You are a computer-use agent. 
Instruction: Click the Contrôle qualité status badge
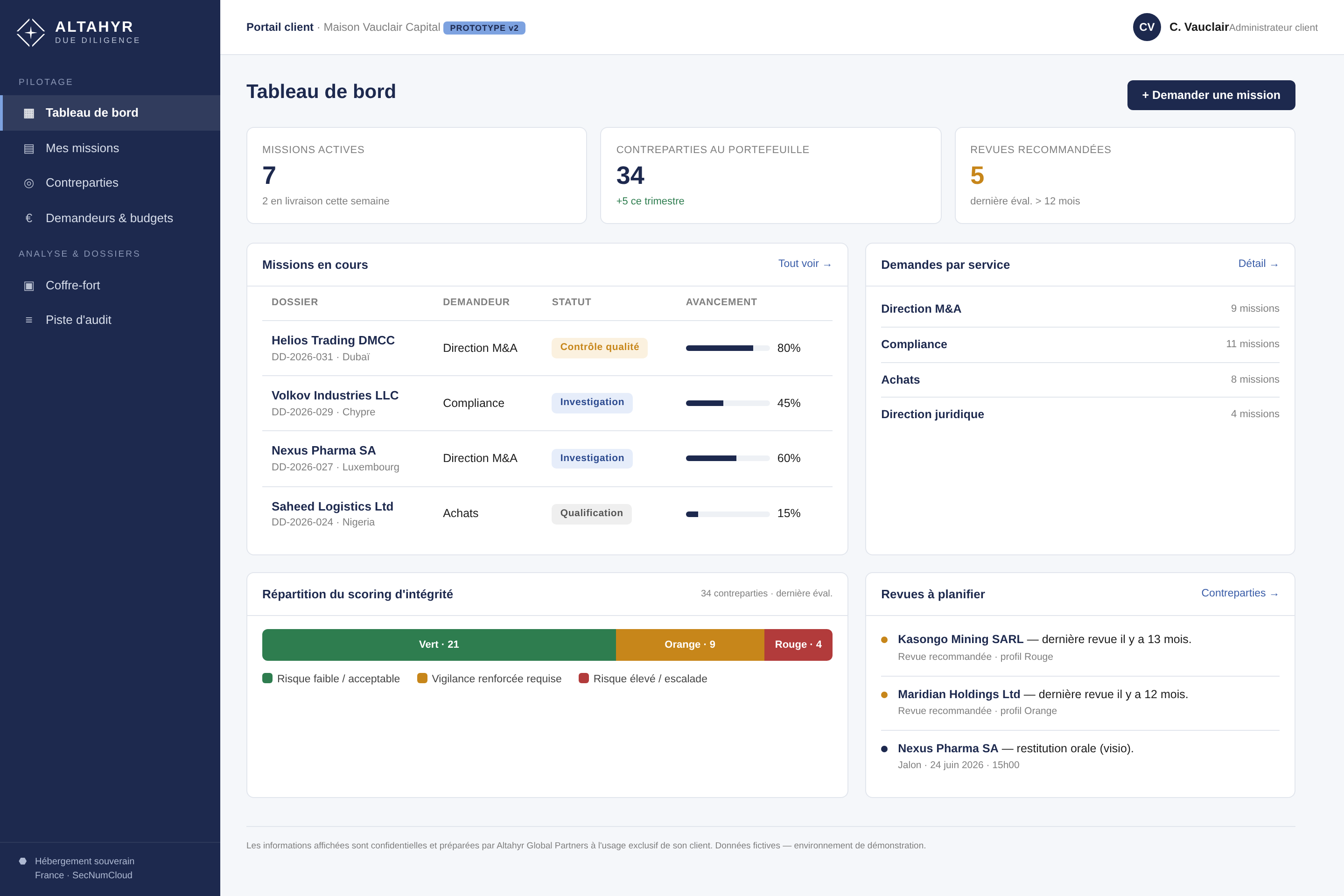pyautogui.click(x=599, y=347)
